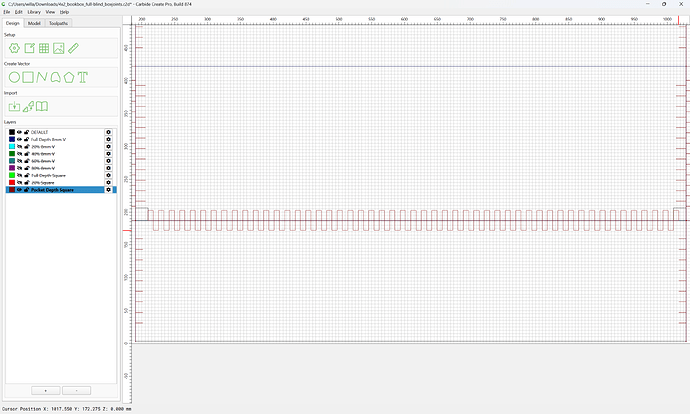Open the View menu
Image resolution: width=690 pixels, height=414 pixels.
click(x=50, y=12)
